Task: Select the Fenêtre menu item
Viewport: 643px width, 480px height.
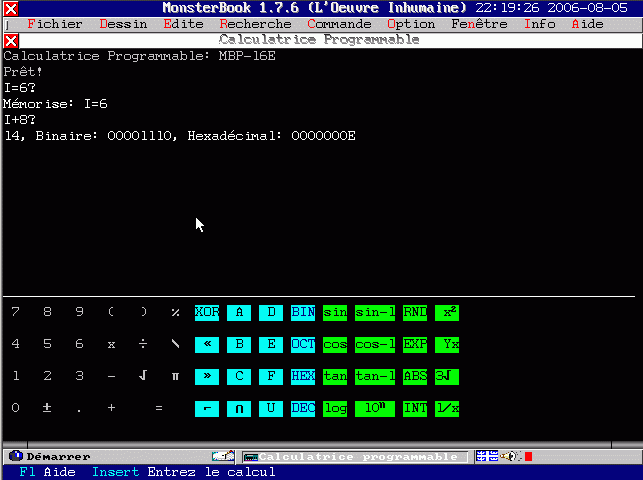Action: click(x=479, y=24)
